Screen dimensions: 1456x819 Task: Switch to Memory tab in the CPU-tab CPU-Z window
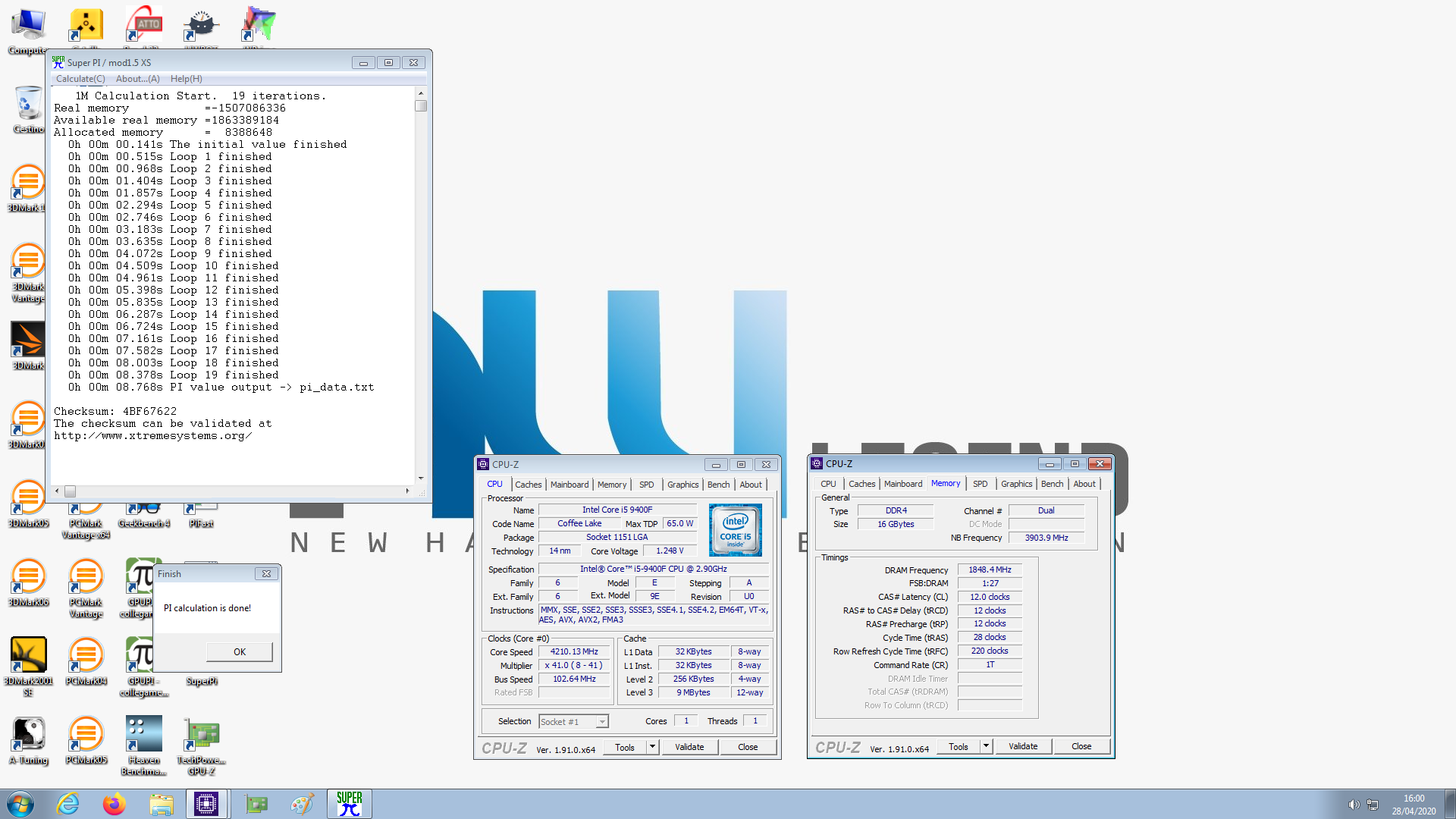point(612,485)
